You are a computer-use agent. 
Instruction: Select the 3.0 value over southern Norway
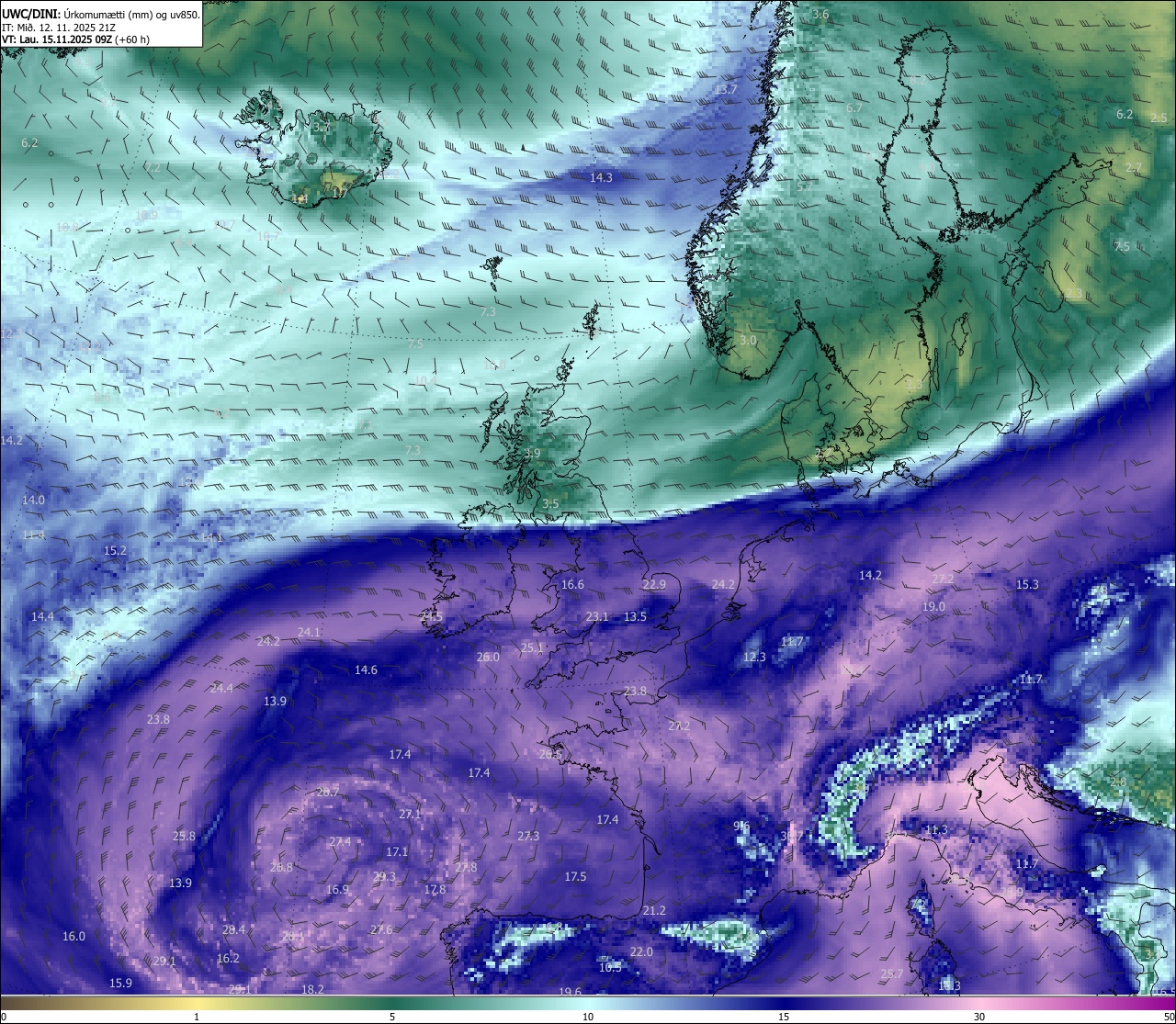click(748, 340)
